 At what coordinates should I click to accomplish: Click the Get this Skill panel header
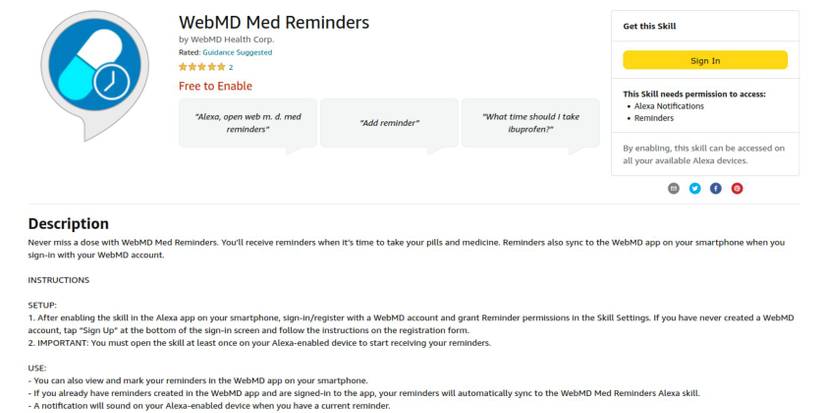649,26
